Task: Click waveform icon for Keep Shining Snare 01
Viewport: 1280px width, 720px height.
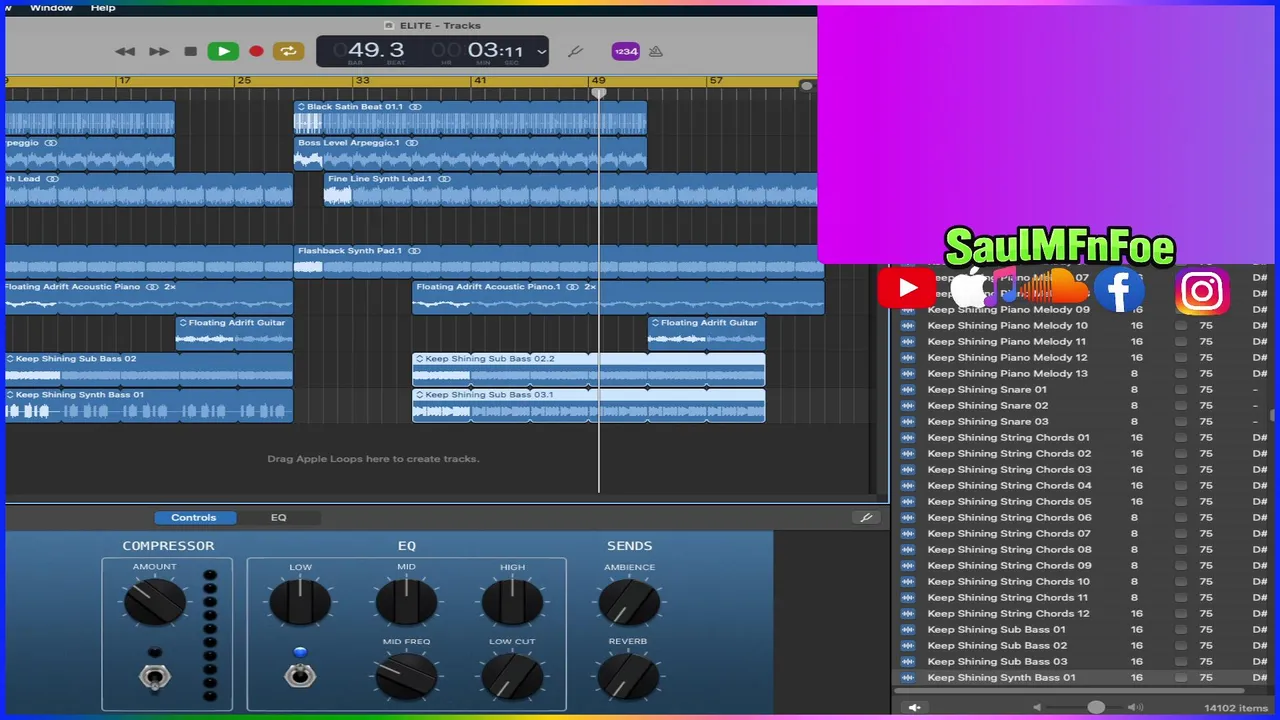Action: [x=908, y=389]
